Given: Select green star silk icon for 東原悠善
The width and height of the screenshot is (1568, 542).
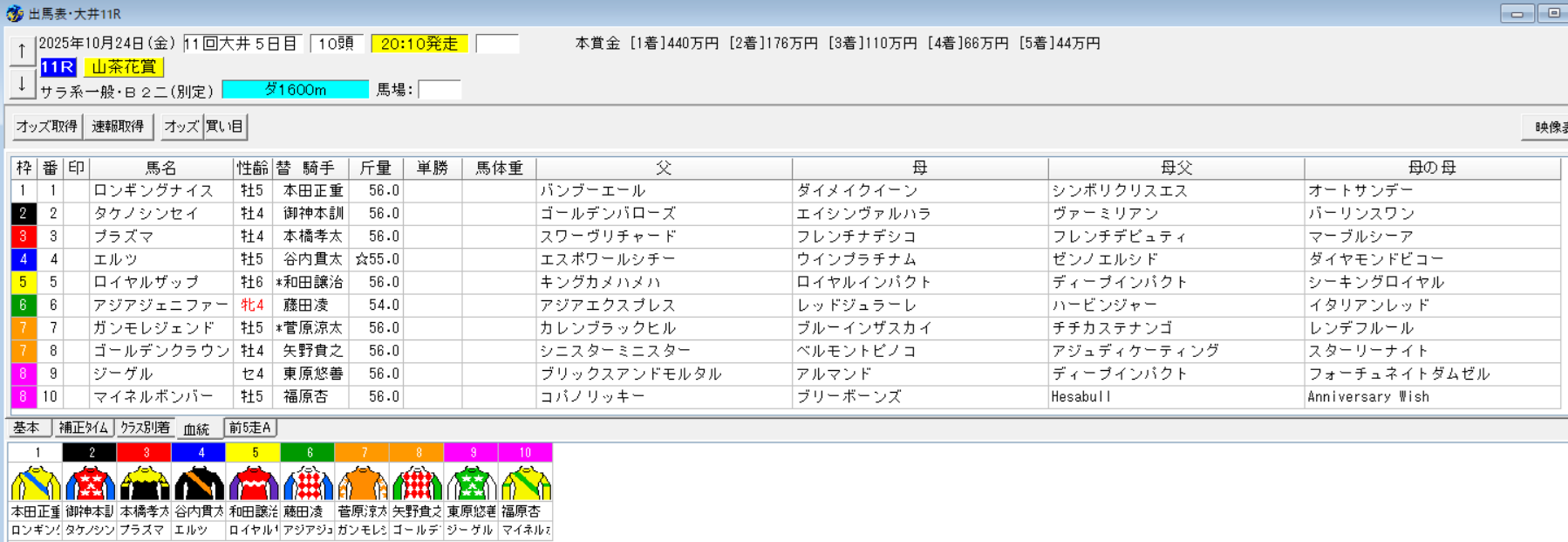Looking at the screenshot, I should [471, 483].
